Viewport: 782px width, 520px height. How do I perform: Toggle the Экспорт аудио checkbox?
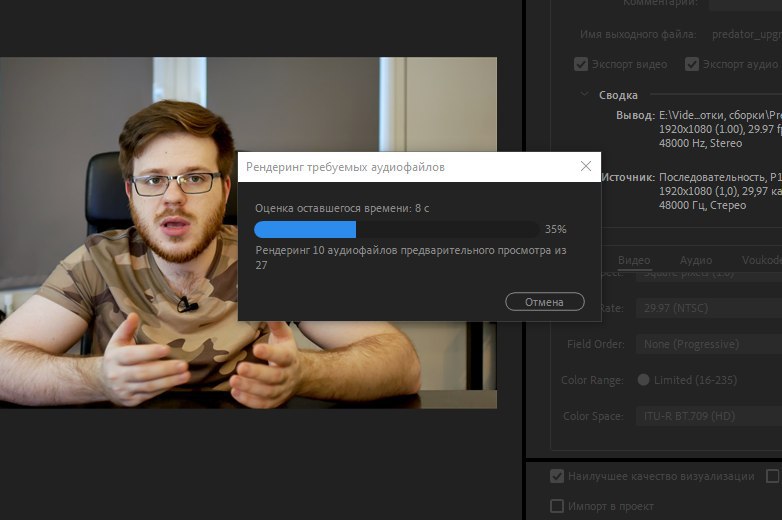[692, 64]
